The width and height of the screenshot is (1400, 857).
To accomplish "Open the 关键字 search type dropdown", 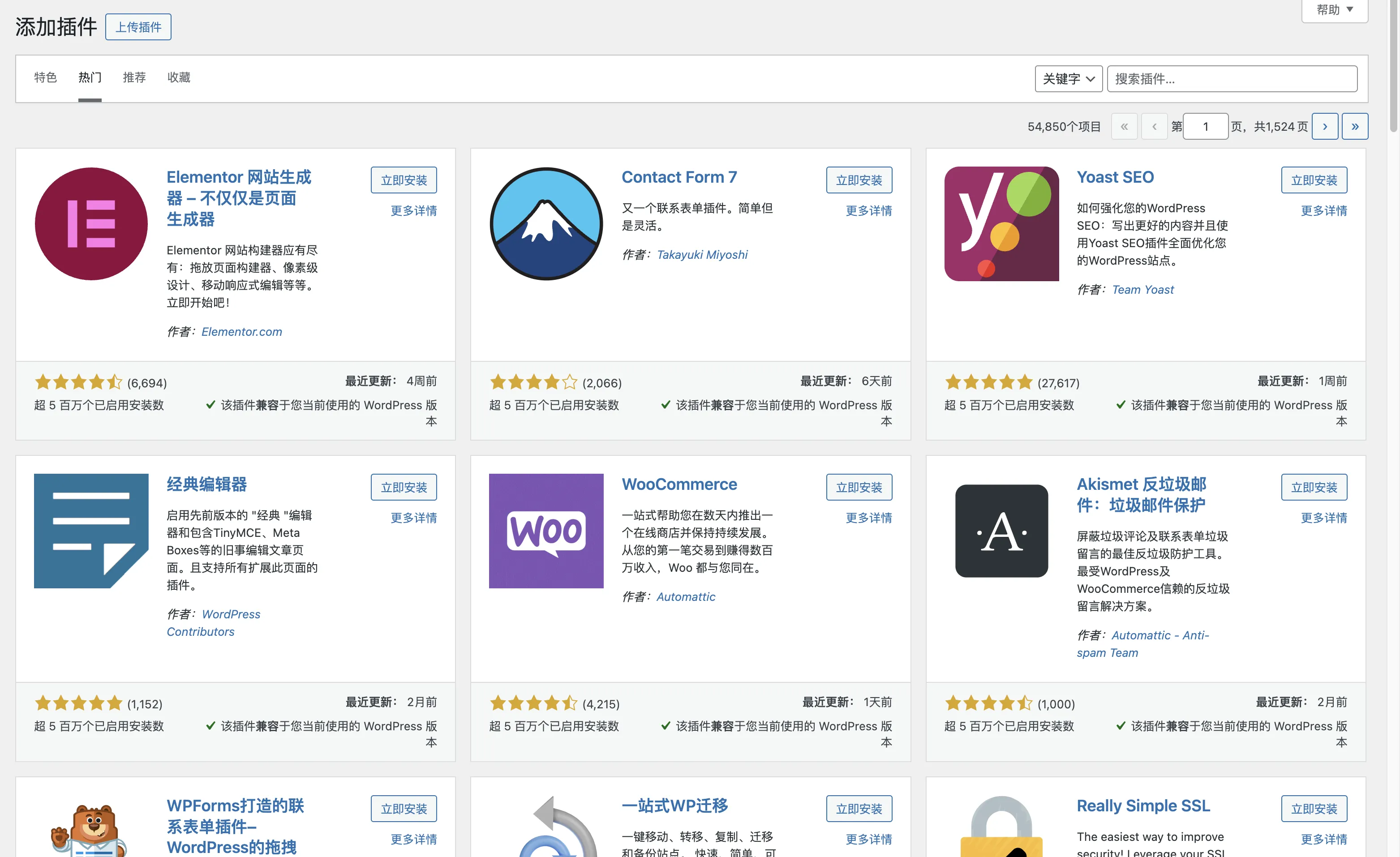I will [x=1068, y=78].
